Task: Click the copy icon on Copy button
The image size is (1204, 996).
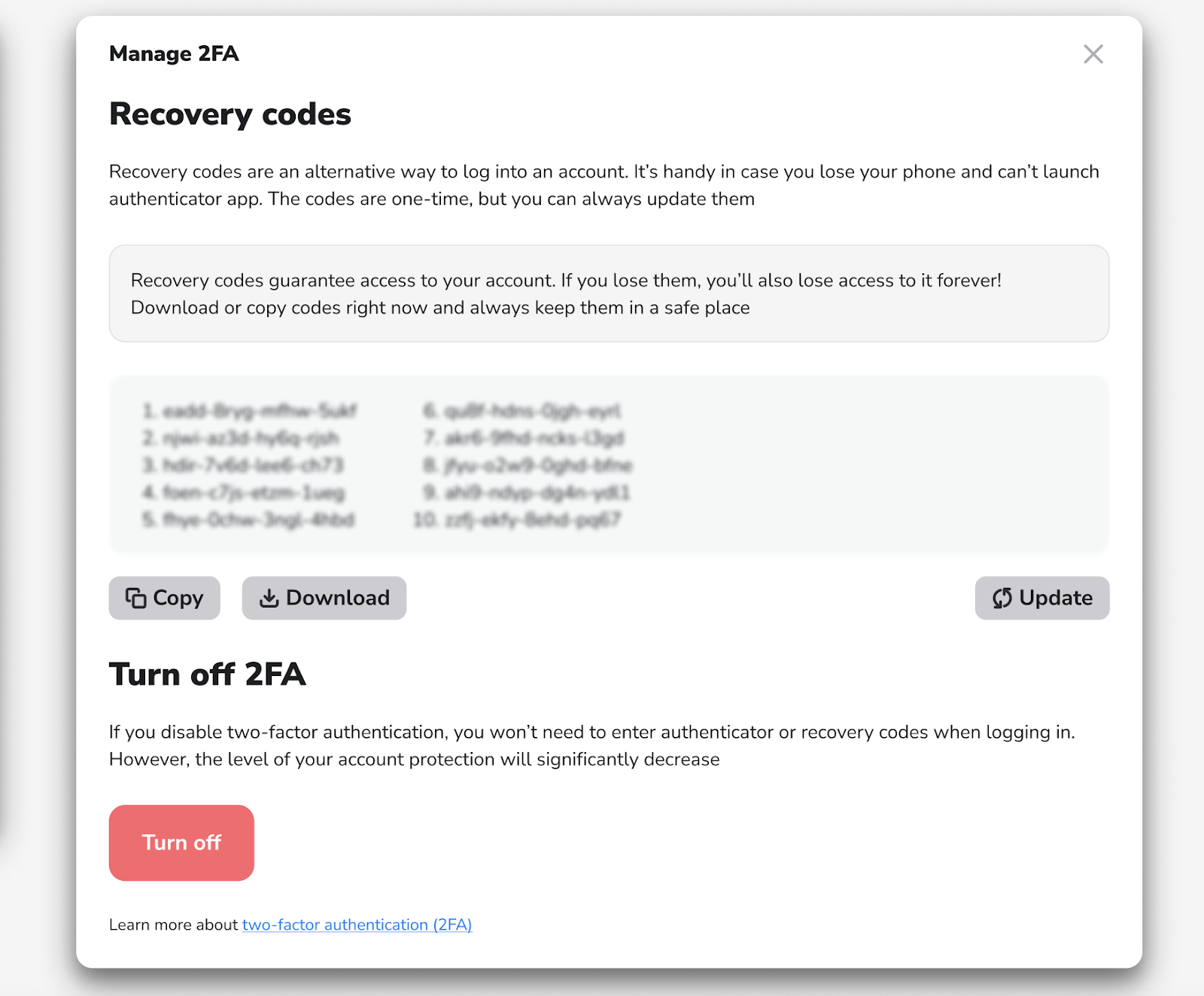Action: [x=135, y=598]
